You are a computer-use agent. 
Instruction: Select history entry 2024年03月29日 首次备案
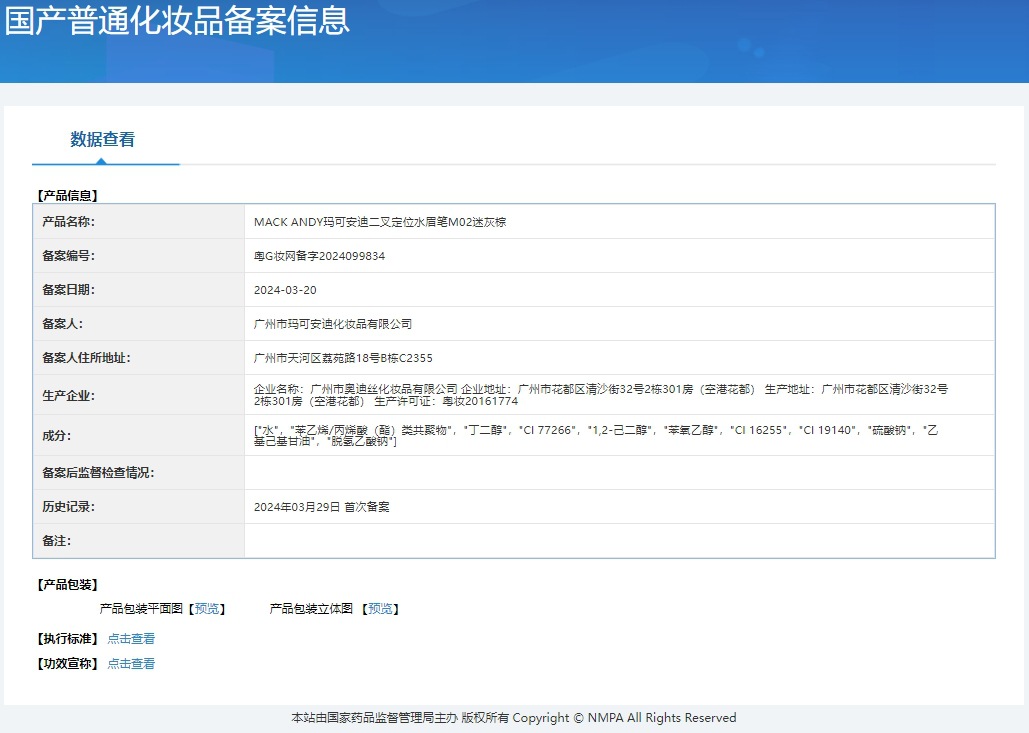(x=322, y=507)
